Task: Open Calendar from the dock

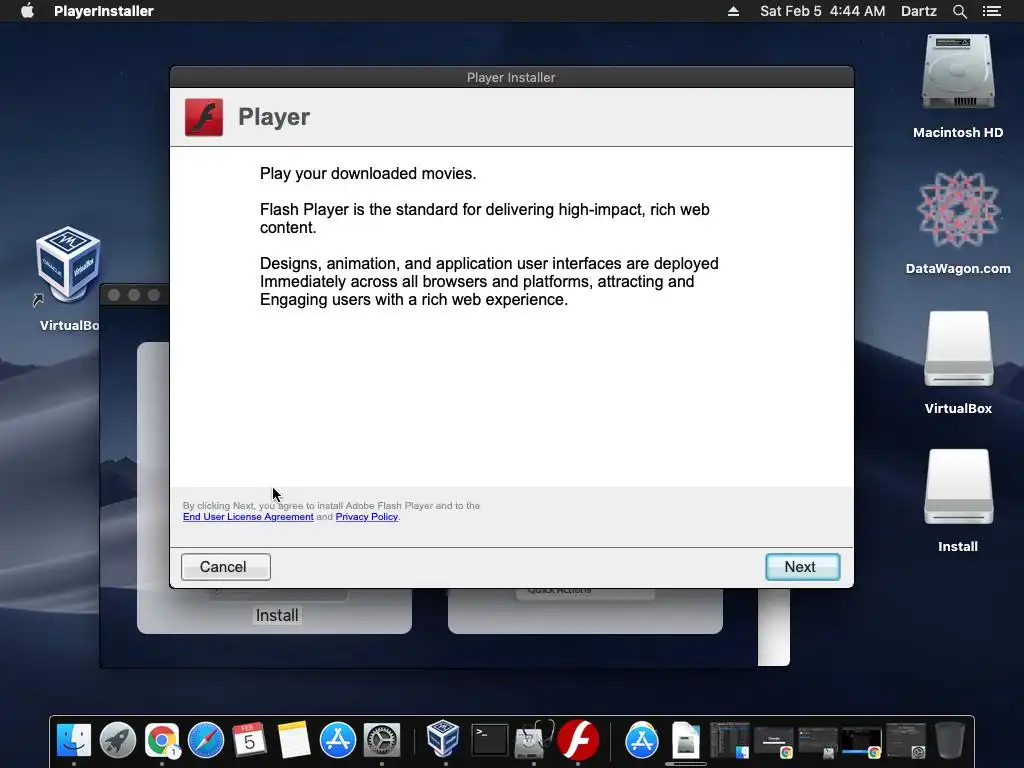Action: 249,741
